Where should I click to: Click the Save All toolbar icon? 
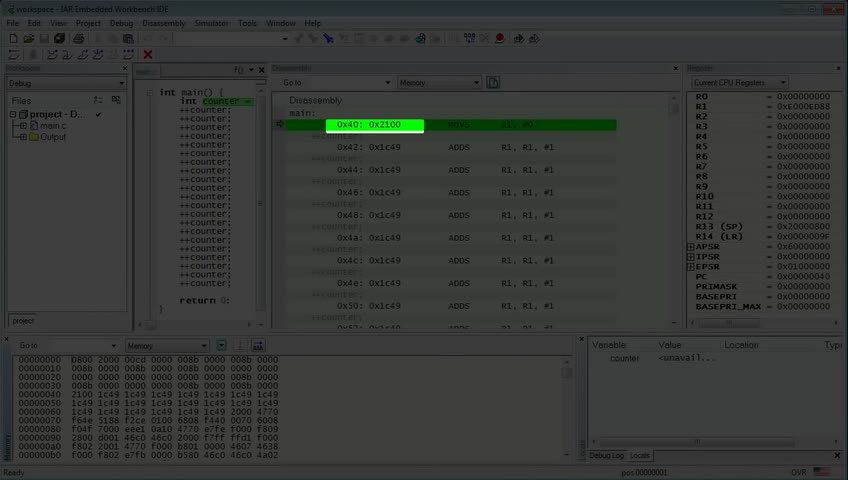59,38
